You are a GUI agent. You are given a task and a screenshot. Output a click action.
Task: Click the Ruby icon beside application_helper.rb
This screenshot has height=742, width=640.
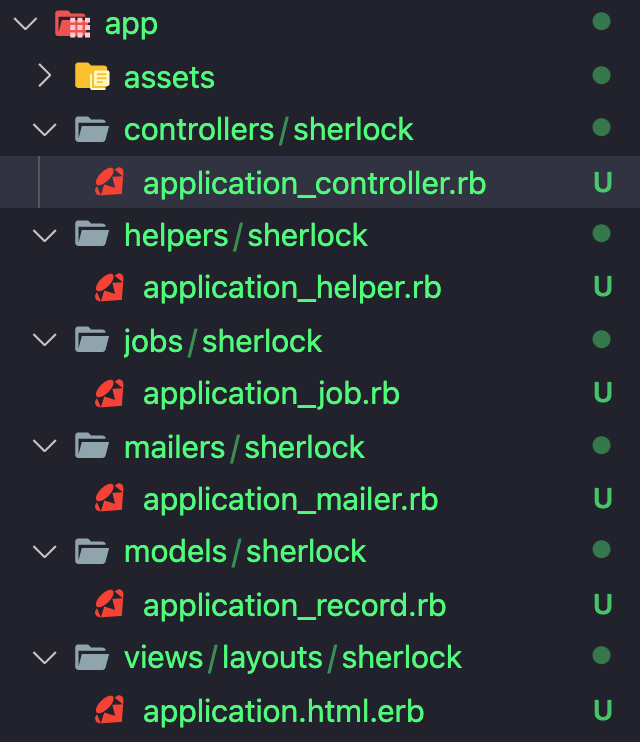[x=110, y=288]
